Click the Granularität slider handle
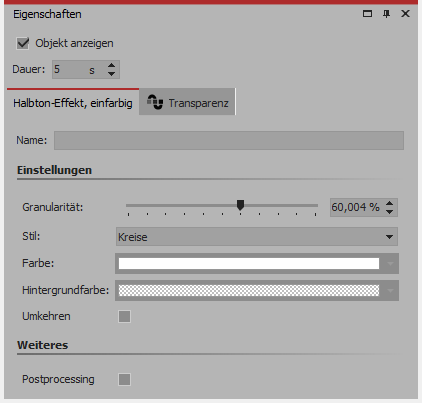Viewport: 422px width, 403px height. pos(240,205)
